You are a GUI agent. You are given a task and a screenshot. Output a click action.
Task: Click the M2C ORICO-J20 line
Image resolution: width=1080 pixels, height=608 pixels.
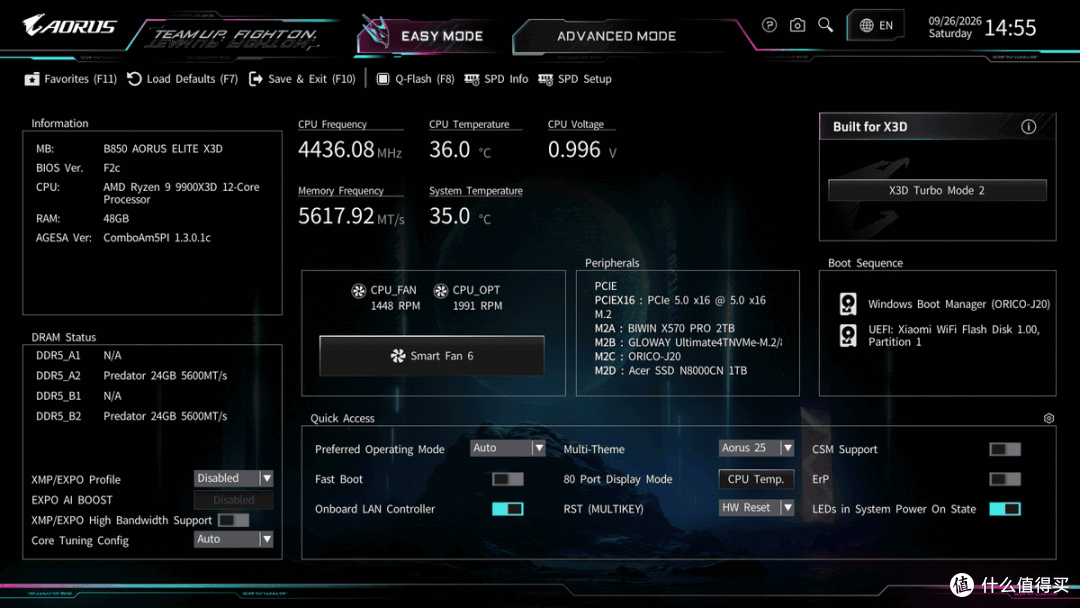click(x=638, y=357)
